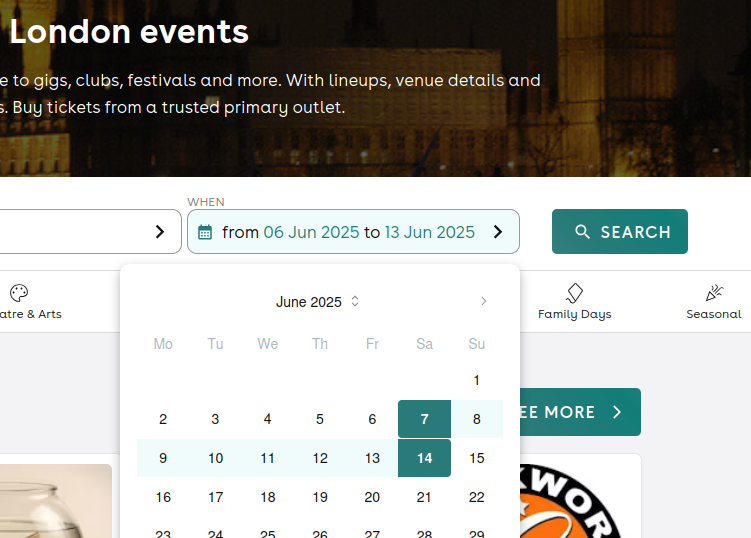This screenshot has width=751, height=538.
Task: Choose June 20 on the date picker
Action: pyautogui.click(x=372, y=497)
